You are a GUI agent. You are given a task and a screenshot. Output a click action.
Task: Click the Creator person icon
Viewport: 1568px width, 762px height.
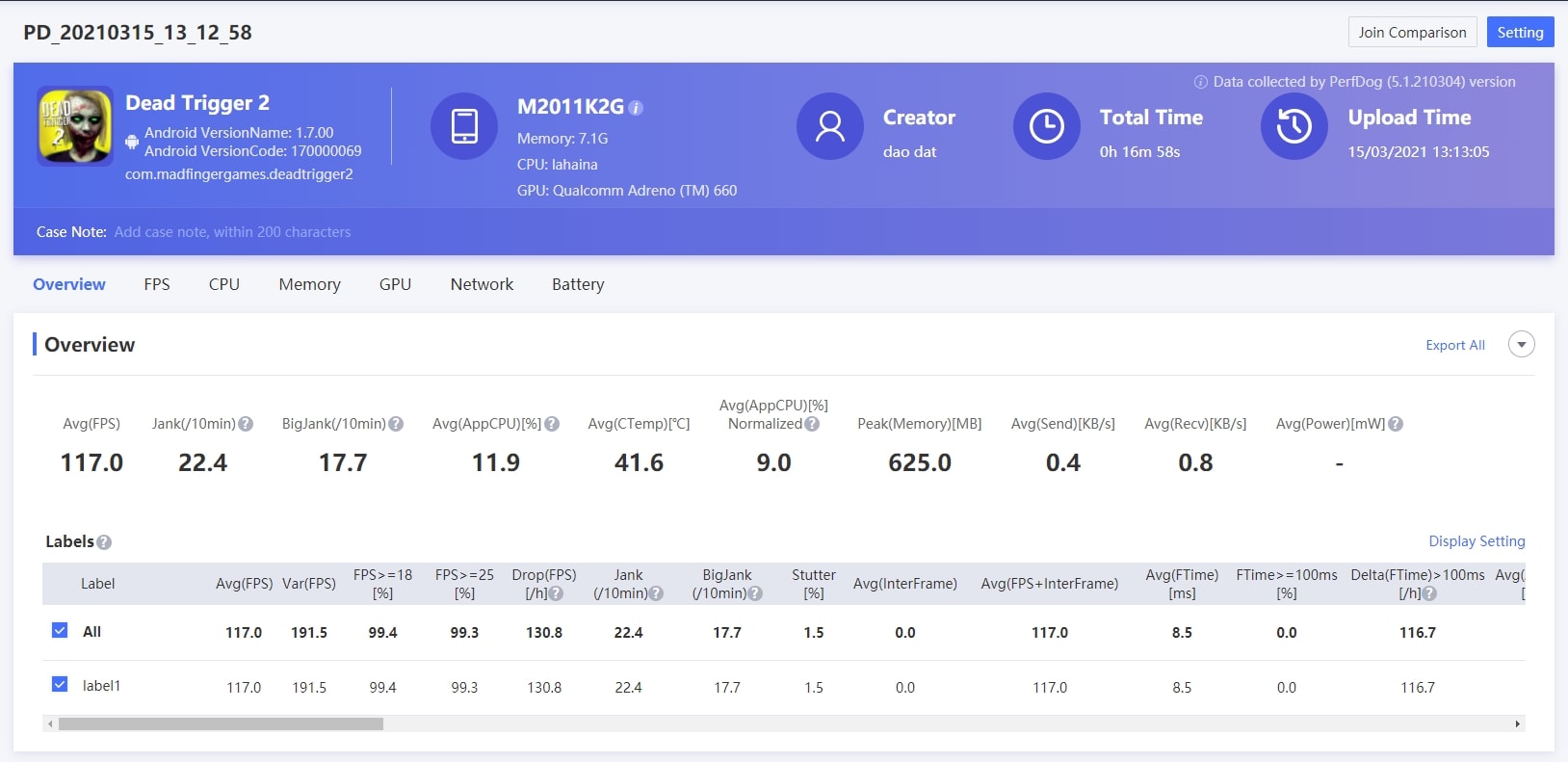pos(830,126)
